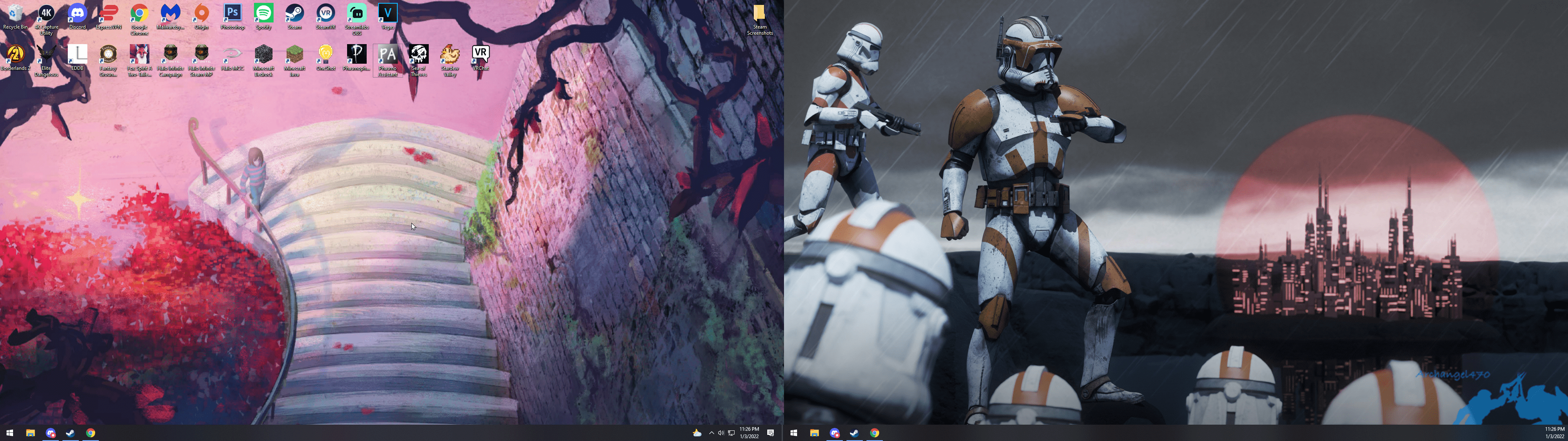1568x441 pixels.
Task: Switch to Chrome on the left taskbar
Action: click(90, 433)
